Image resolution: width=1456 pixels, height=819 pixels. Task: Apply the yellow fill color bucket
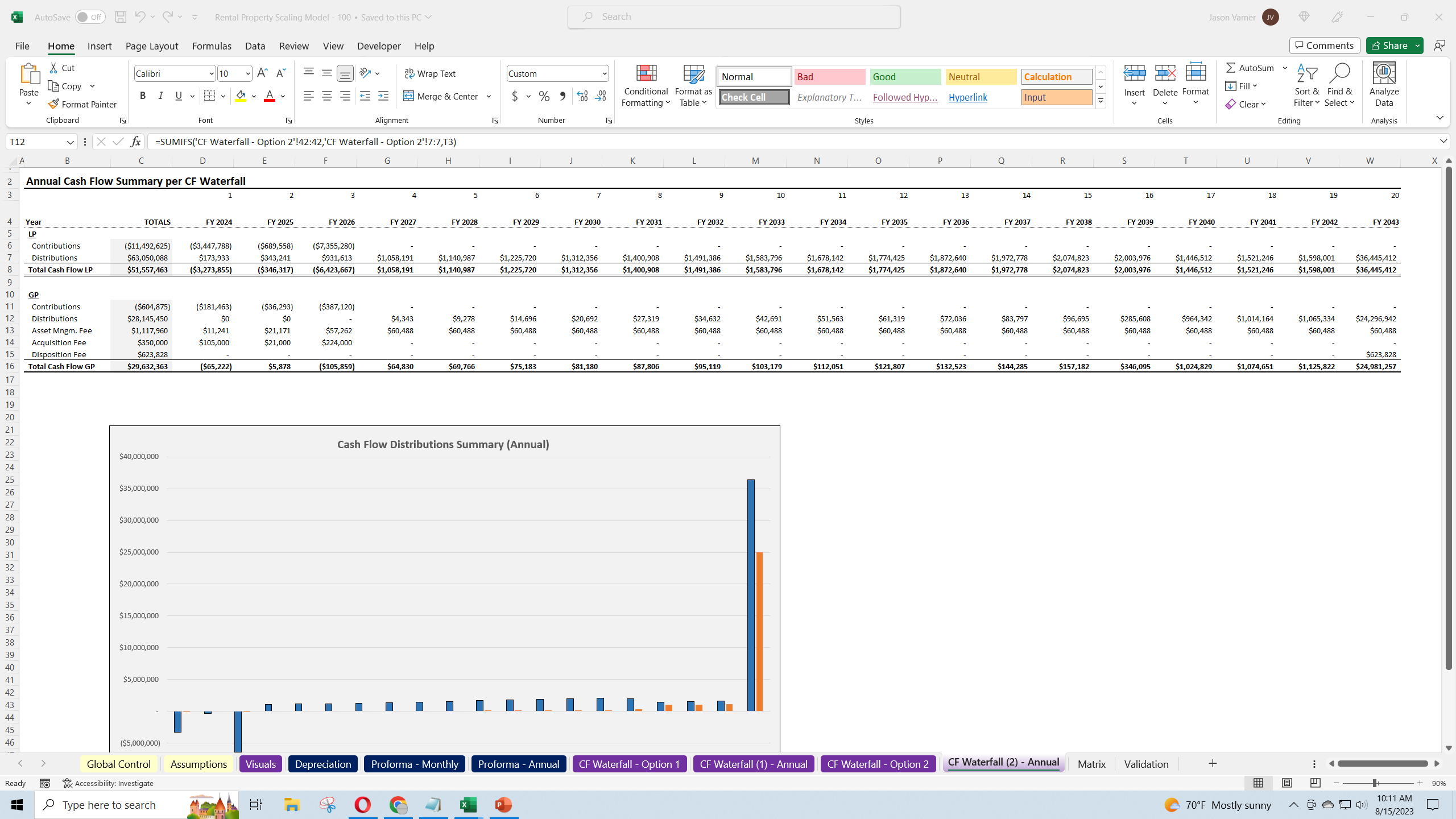coord(241,96)
